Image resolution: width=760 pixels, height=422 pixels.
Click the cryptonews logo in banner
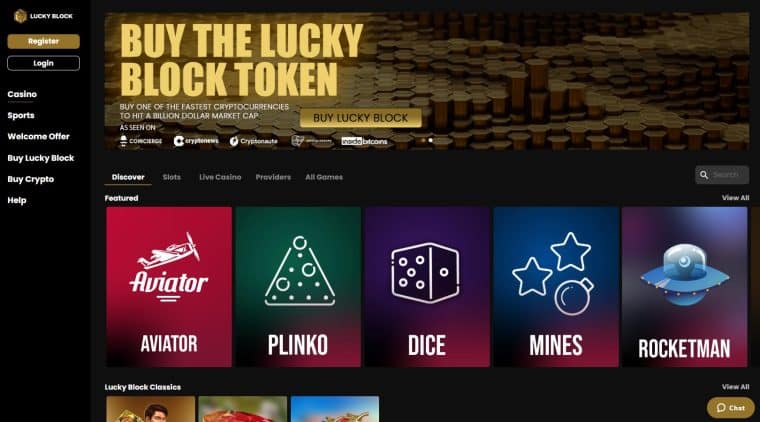point(196,141)
